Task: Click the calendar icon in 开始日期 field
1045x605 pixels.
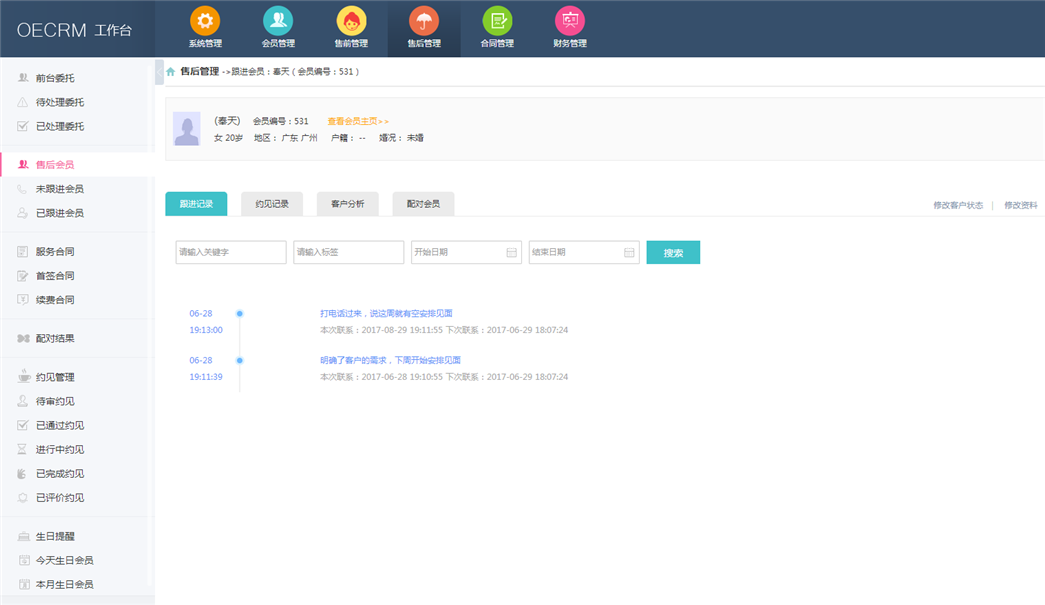Action: pyautogui.click(x=512, y=253)
